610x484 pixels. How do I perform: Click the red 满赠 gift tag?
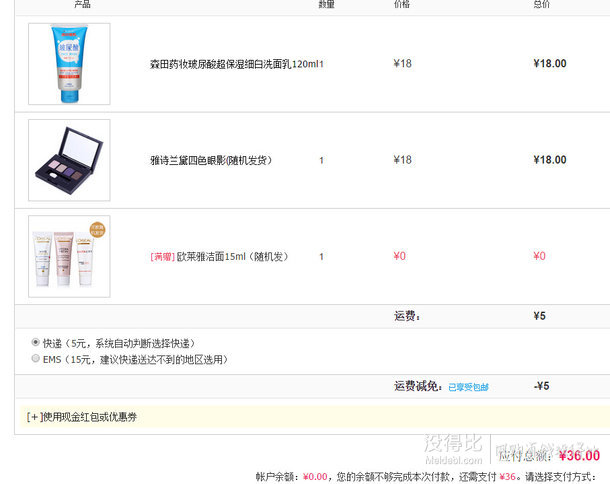162,256
